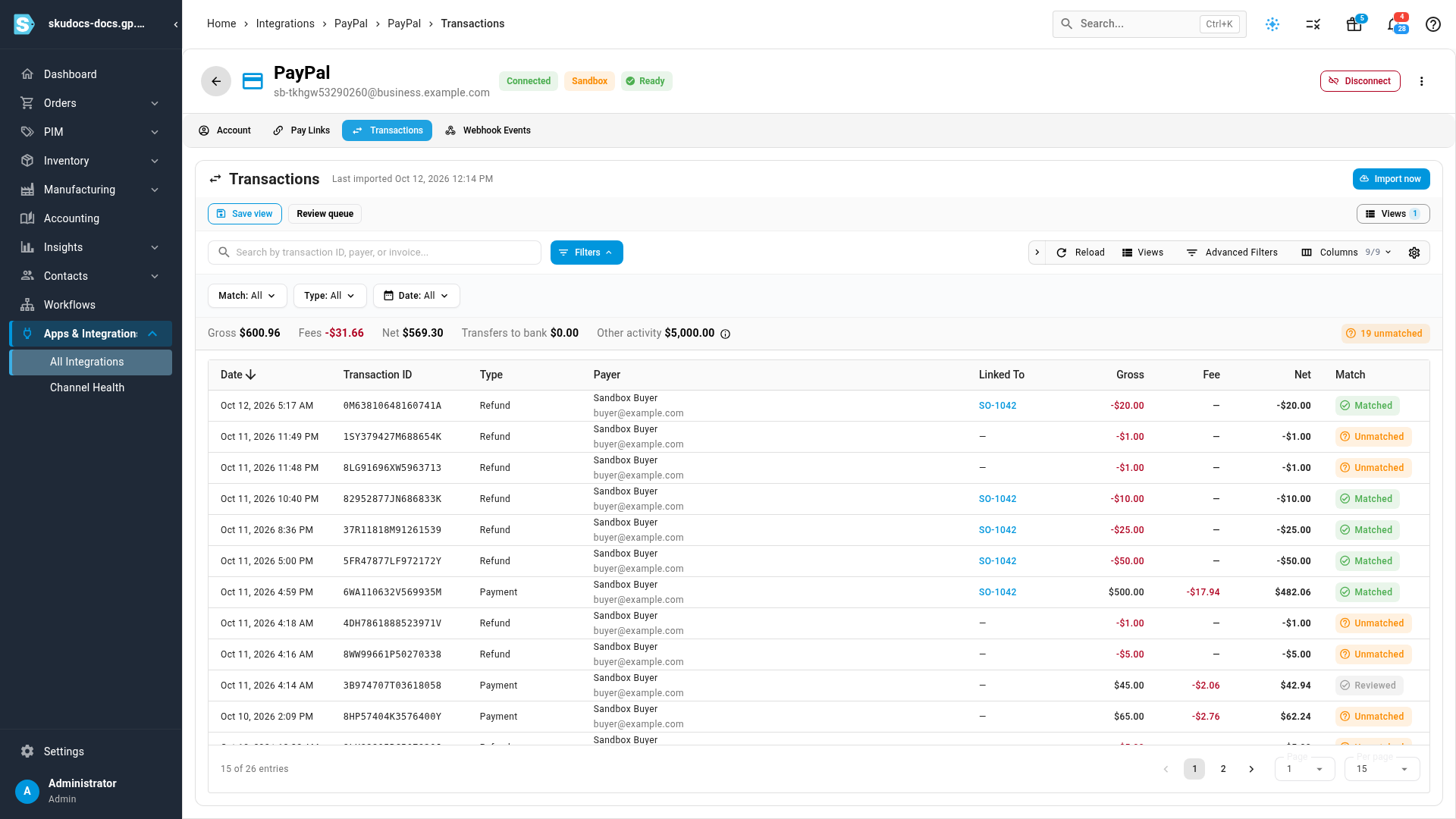Click the Save view button
This screenshot has height=819, width=1456.
pos(245,214)
